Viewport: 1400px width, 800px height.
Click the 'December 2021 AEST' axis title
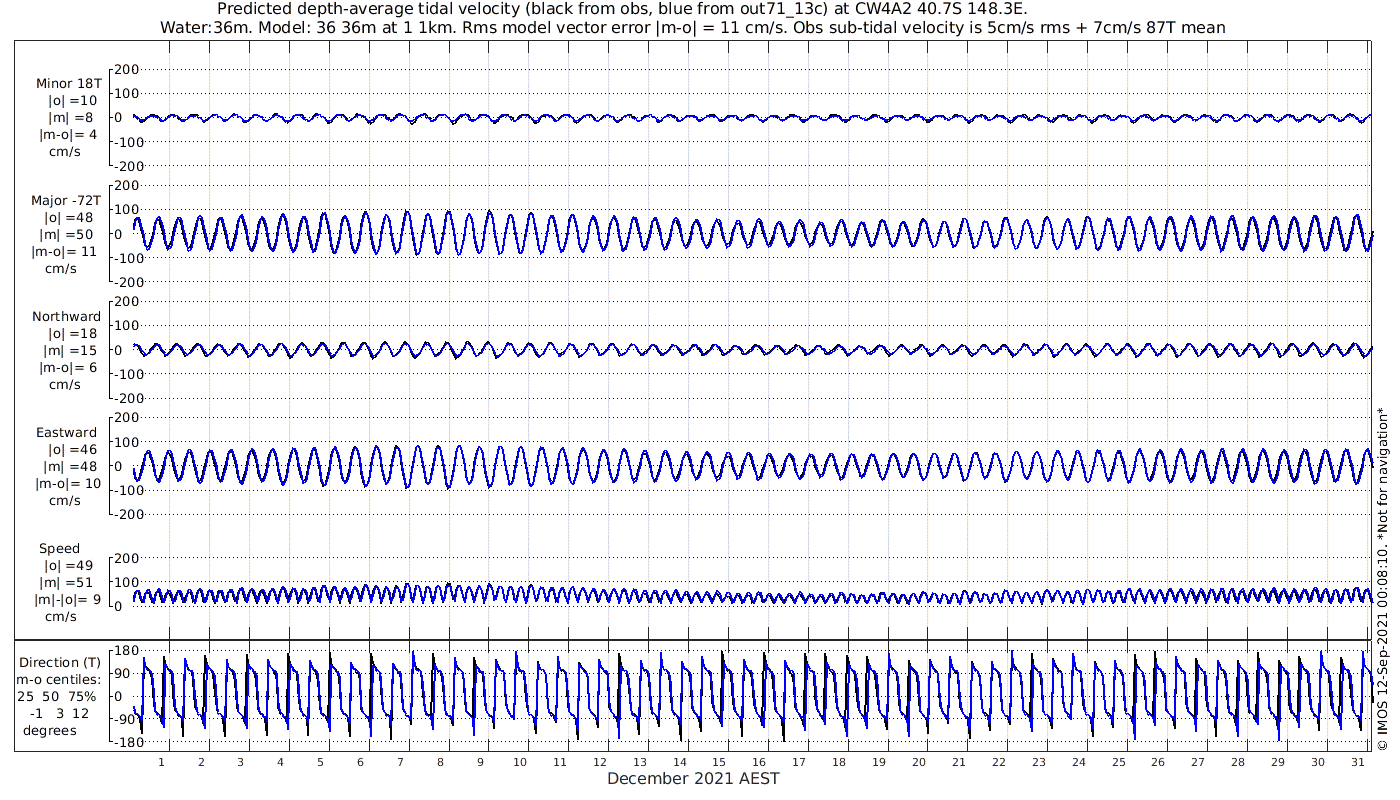click(693, 779)
